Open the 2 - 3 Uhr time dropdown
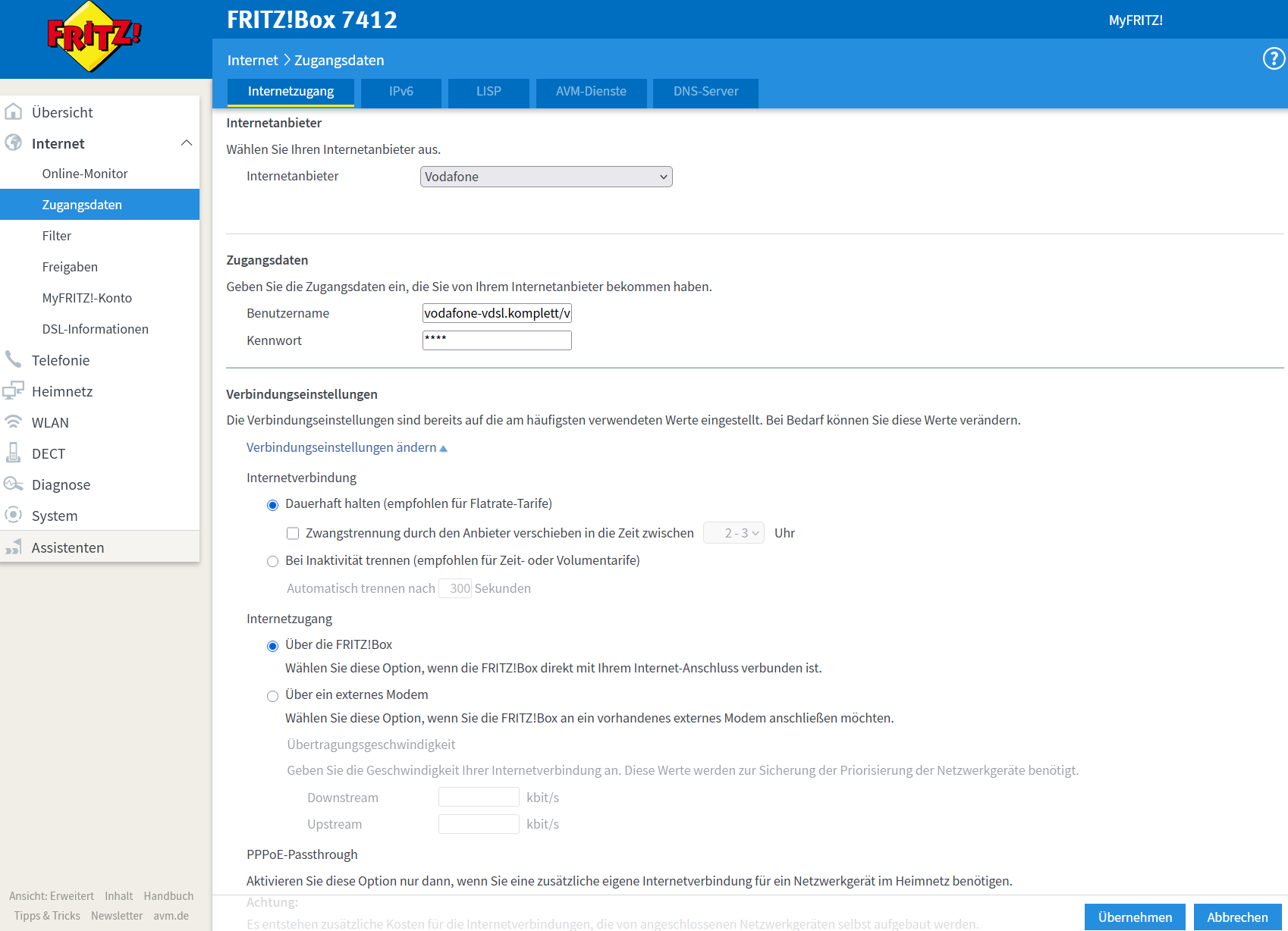Image resolution: width=1288 pixels, height=931 pixels. [734, 533]
